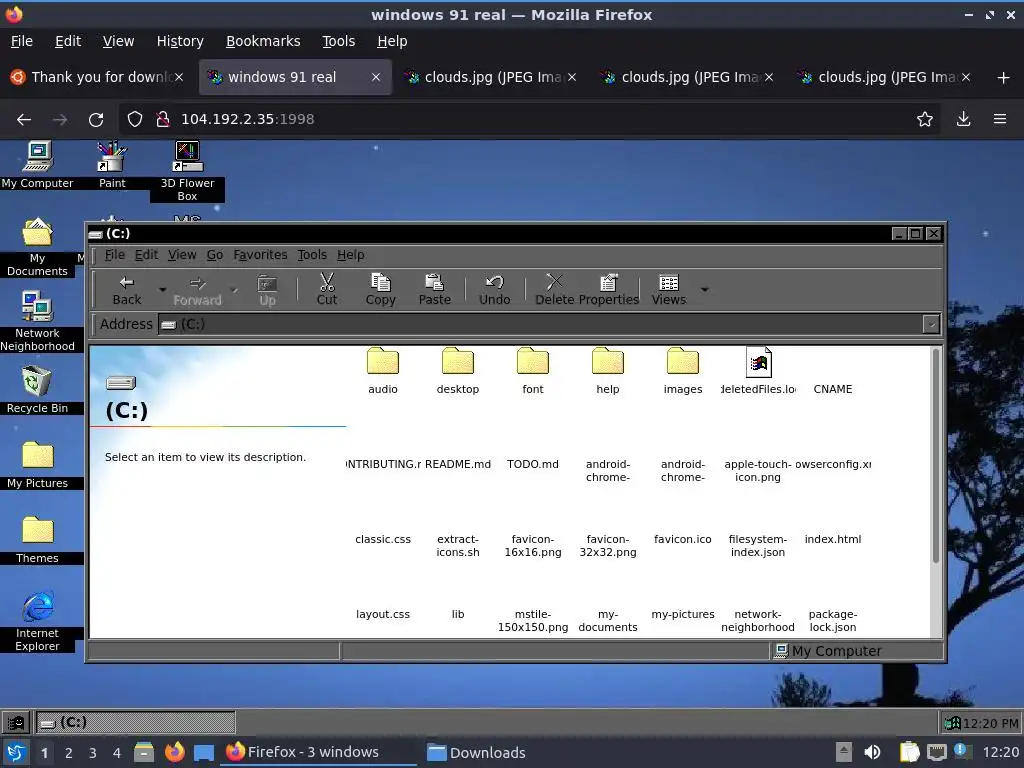
Task: Open explorer File menu
Action: 114,255
